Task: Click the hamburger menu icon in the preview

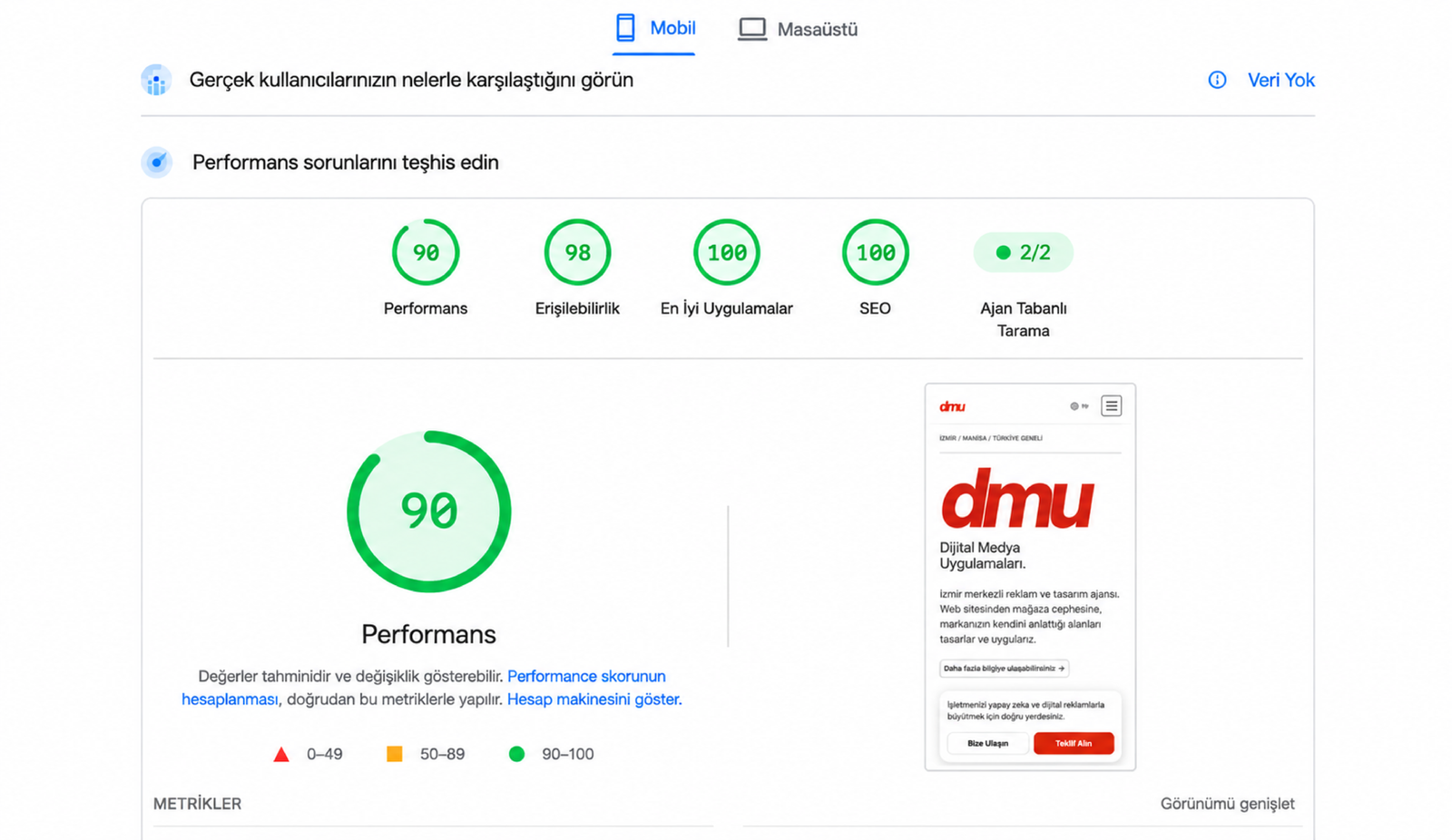Action: click(x=1111, y=405)
